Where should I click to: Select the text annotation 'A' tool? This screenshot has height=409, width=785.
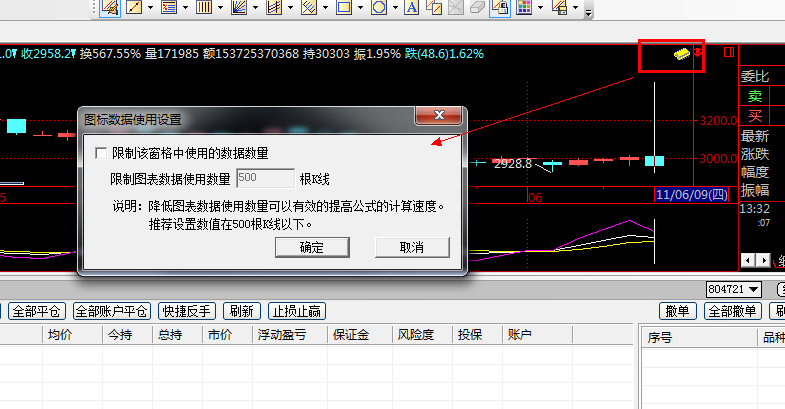[410, 9]
